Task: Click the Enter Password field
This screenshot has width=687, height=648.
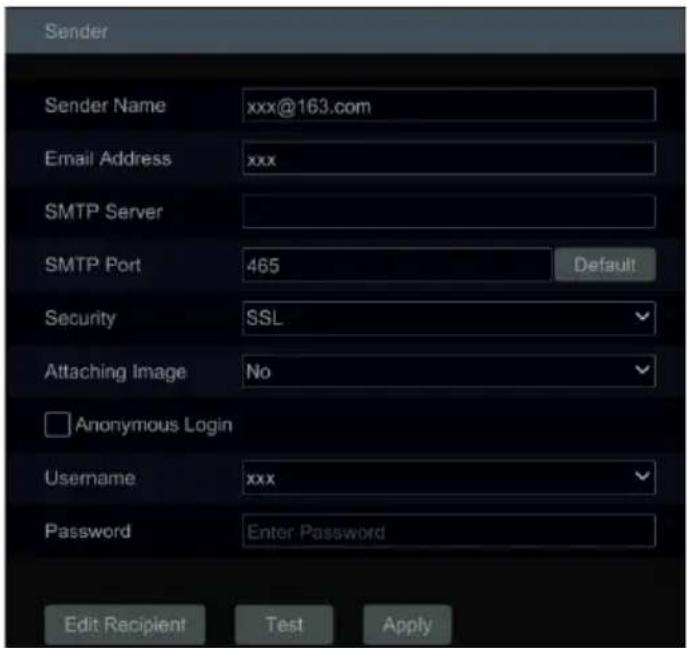Action: (449, 531)
